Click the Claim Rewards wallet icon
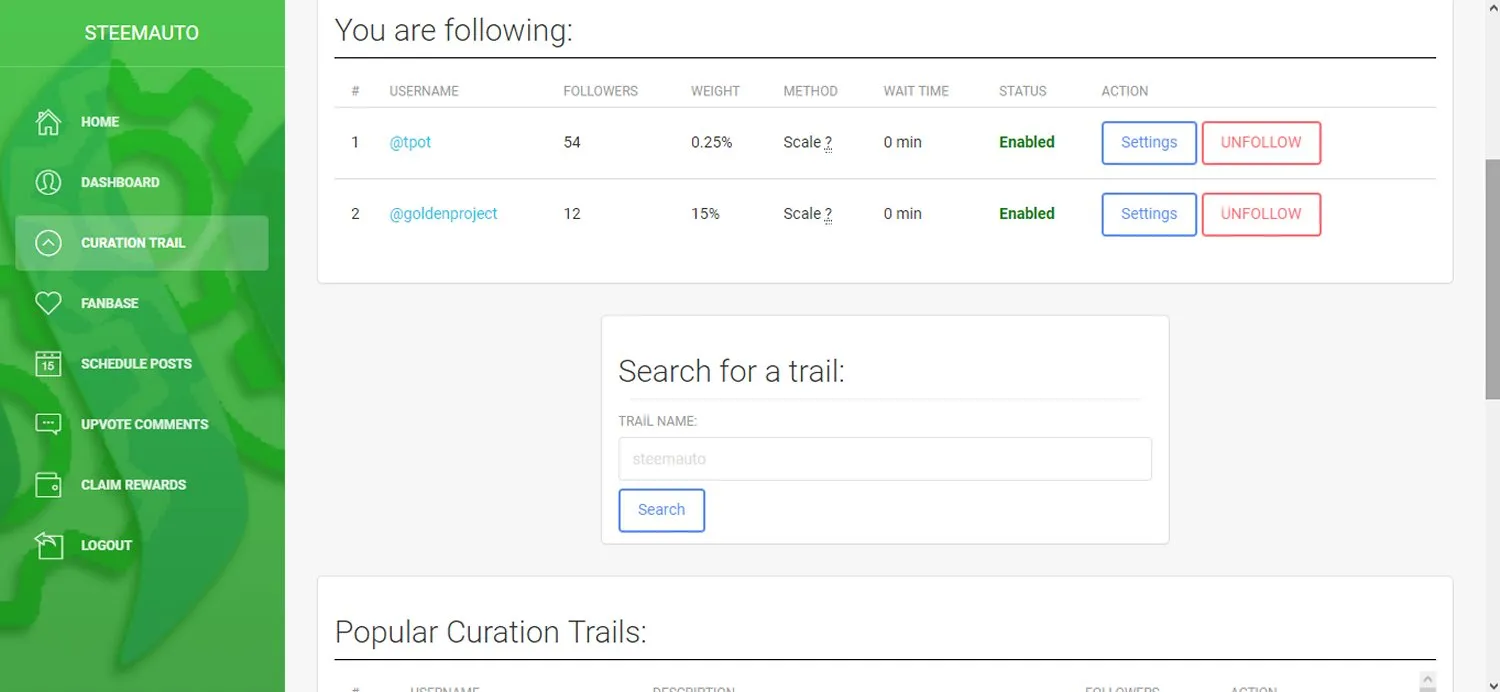The image size is (1500, 692). pos(48,485)
